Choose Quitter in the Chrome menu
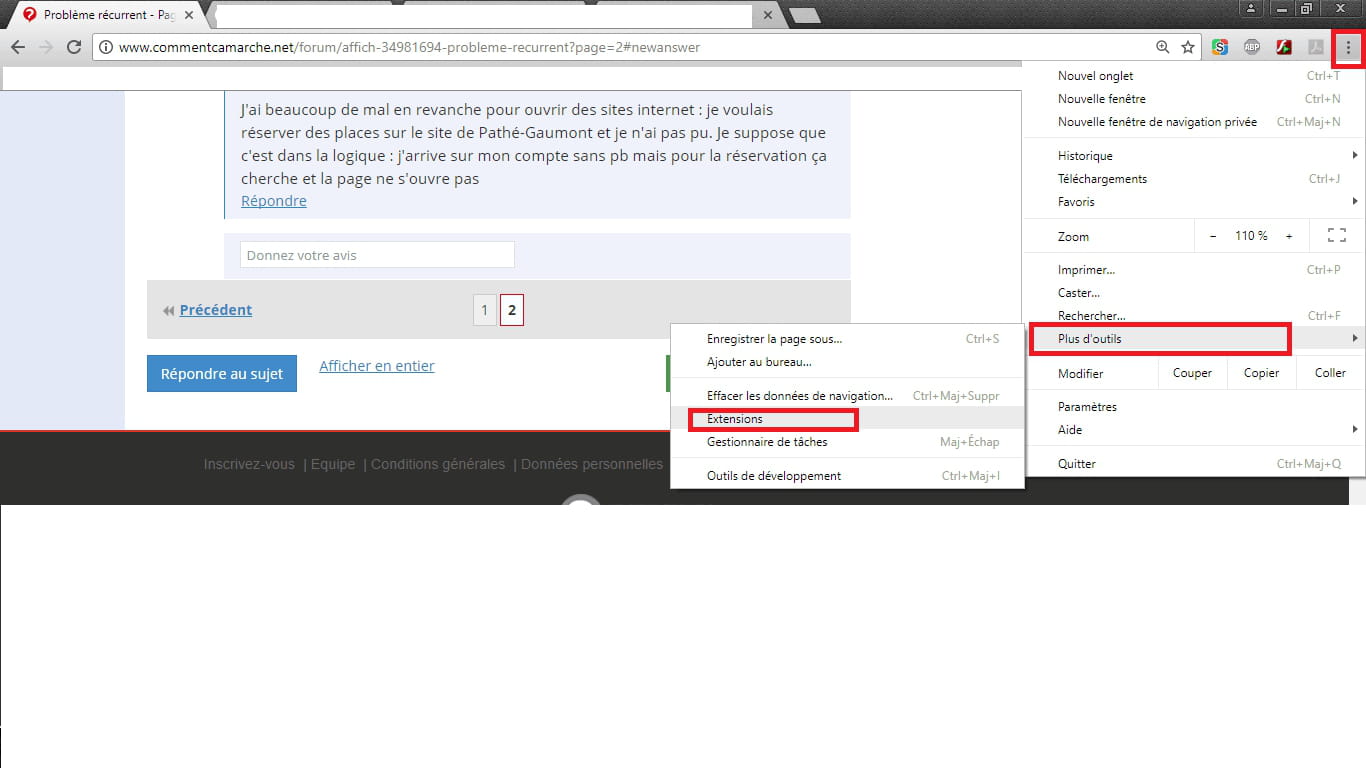This screenshot has width=1366, height=768. pos(1194,464)
